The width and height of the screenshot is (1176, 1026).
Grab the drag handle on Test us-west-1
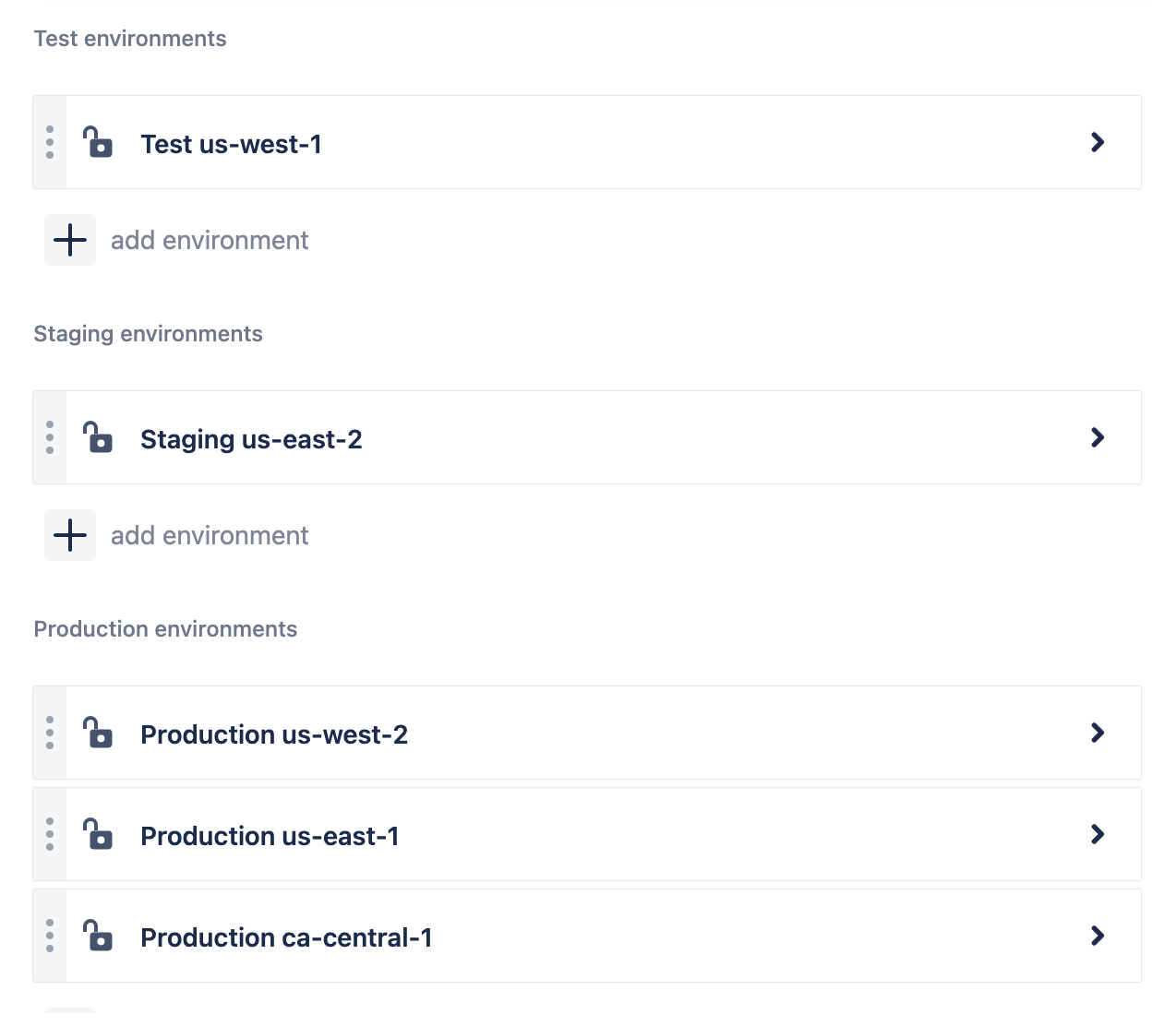click(49, 142)
